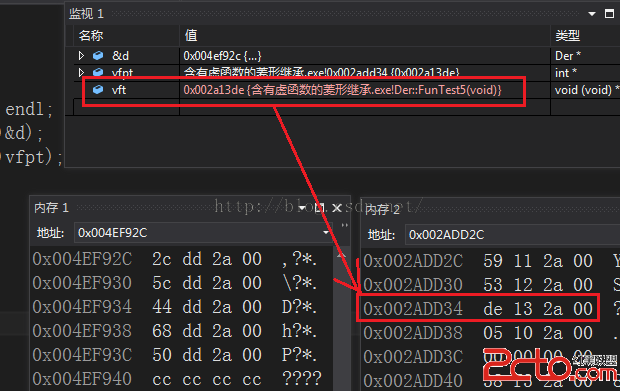The image size is (620, 391).
Task: Click the Memory 1 scrollbar up arrow
Action: coord(341,256)
